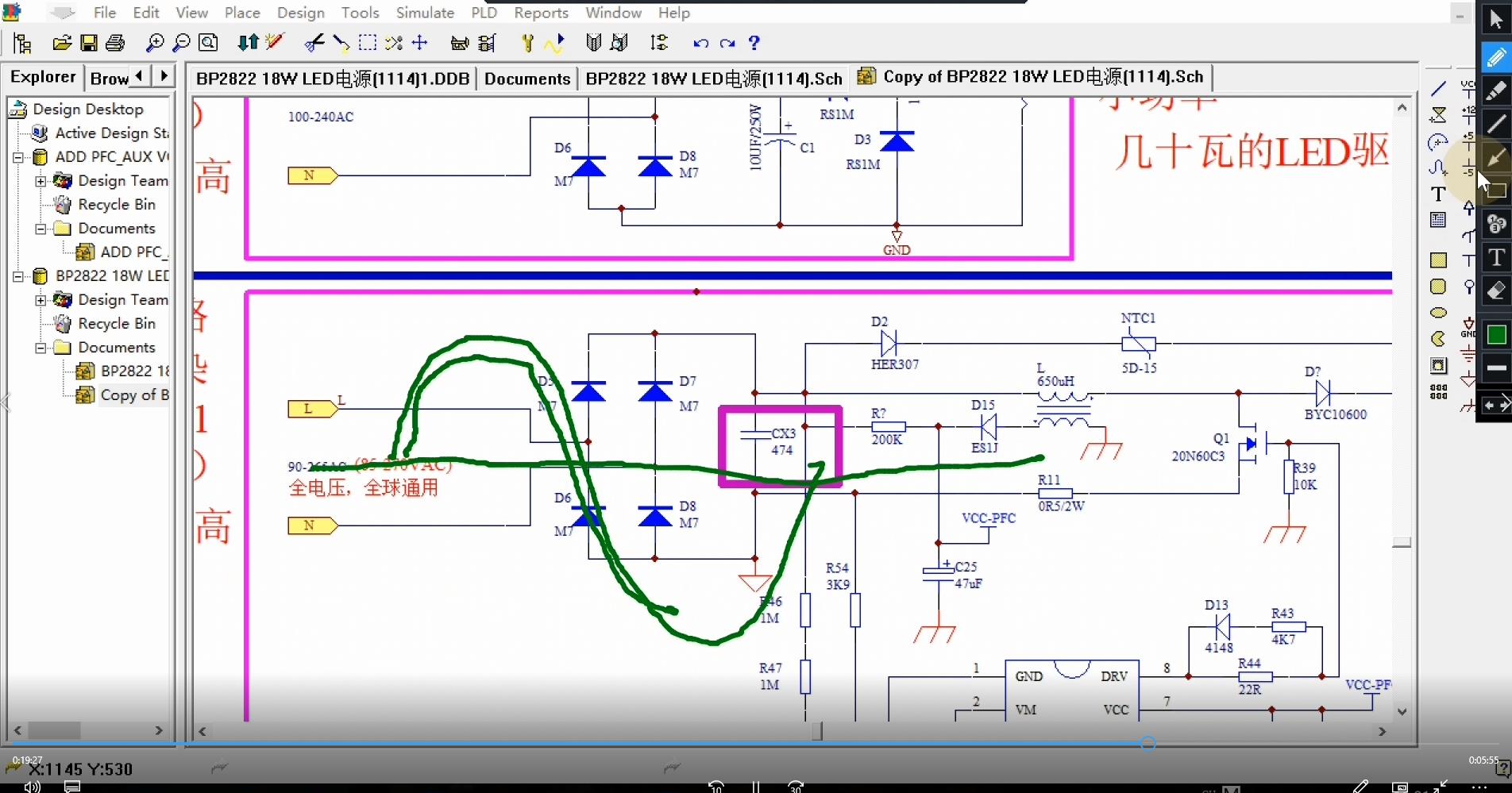This screenshot has width=1512, height=793.
Task: Click the hierarchy up/down arrows icon
Action: click(248, 43)
